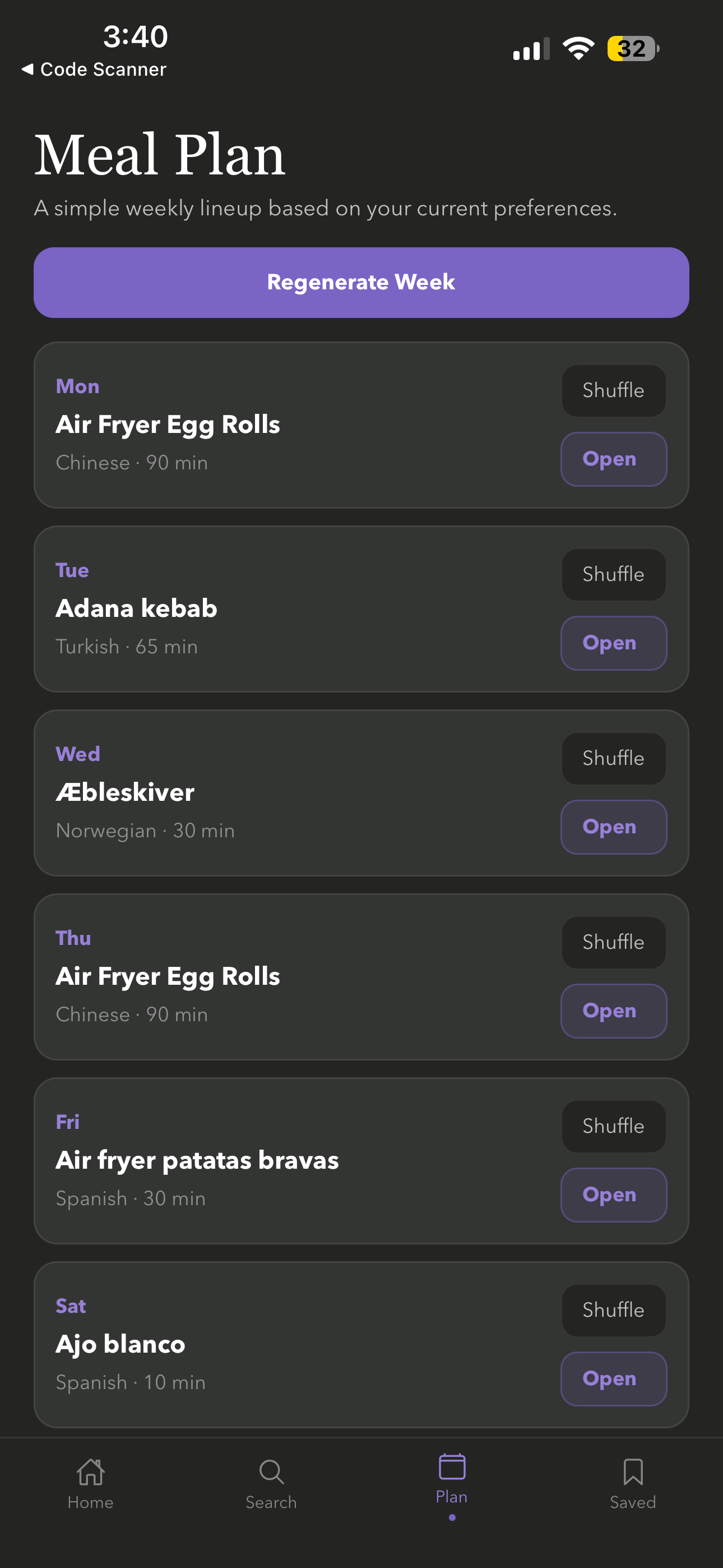Tap the Wi-Fi status icon
Image resolution: width=723 pixels, height=1568 pixels.
(578, 49)
